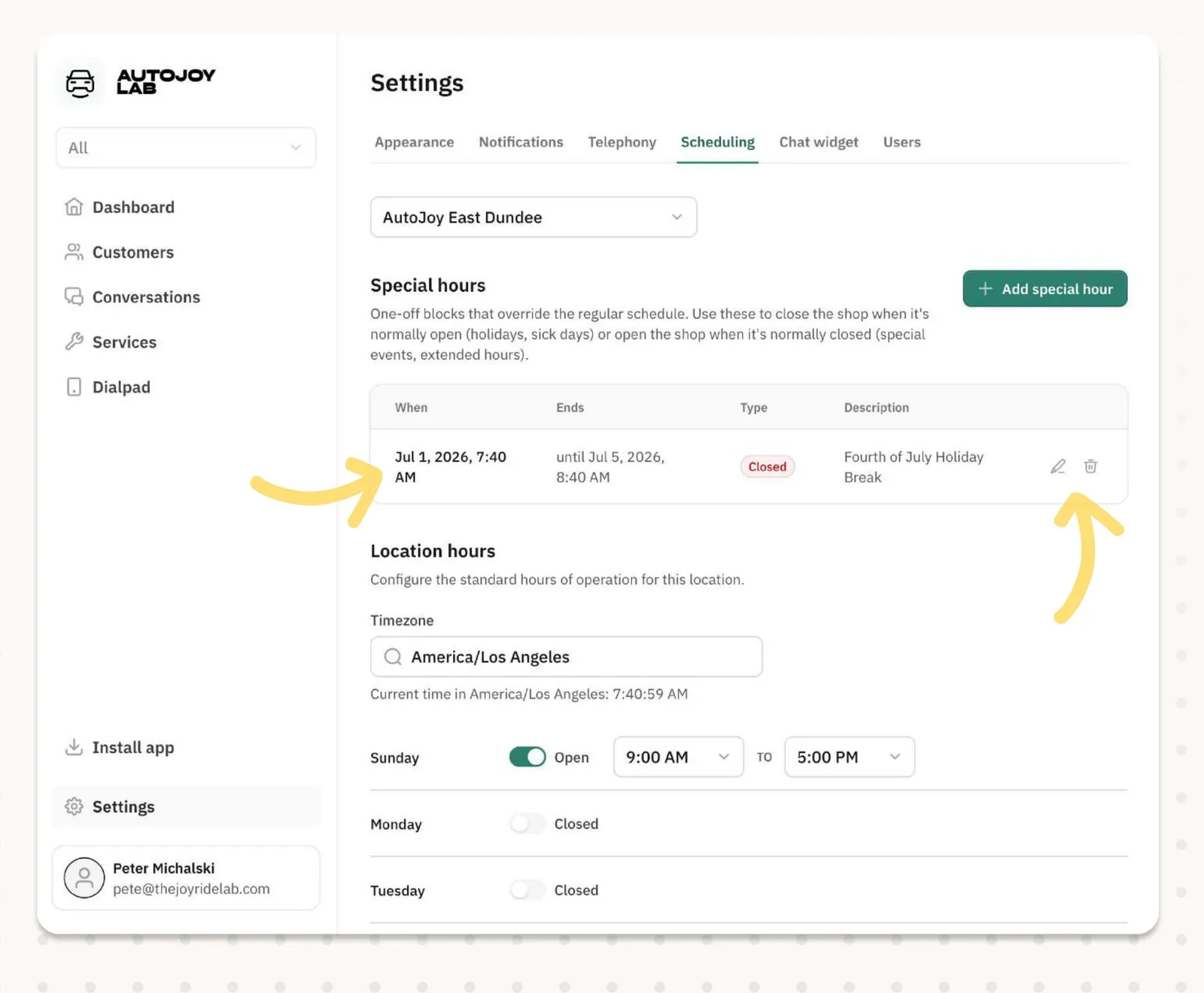Switch to the Notifications tab
1204x993 pixels.
tap(521, 142)
